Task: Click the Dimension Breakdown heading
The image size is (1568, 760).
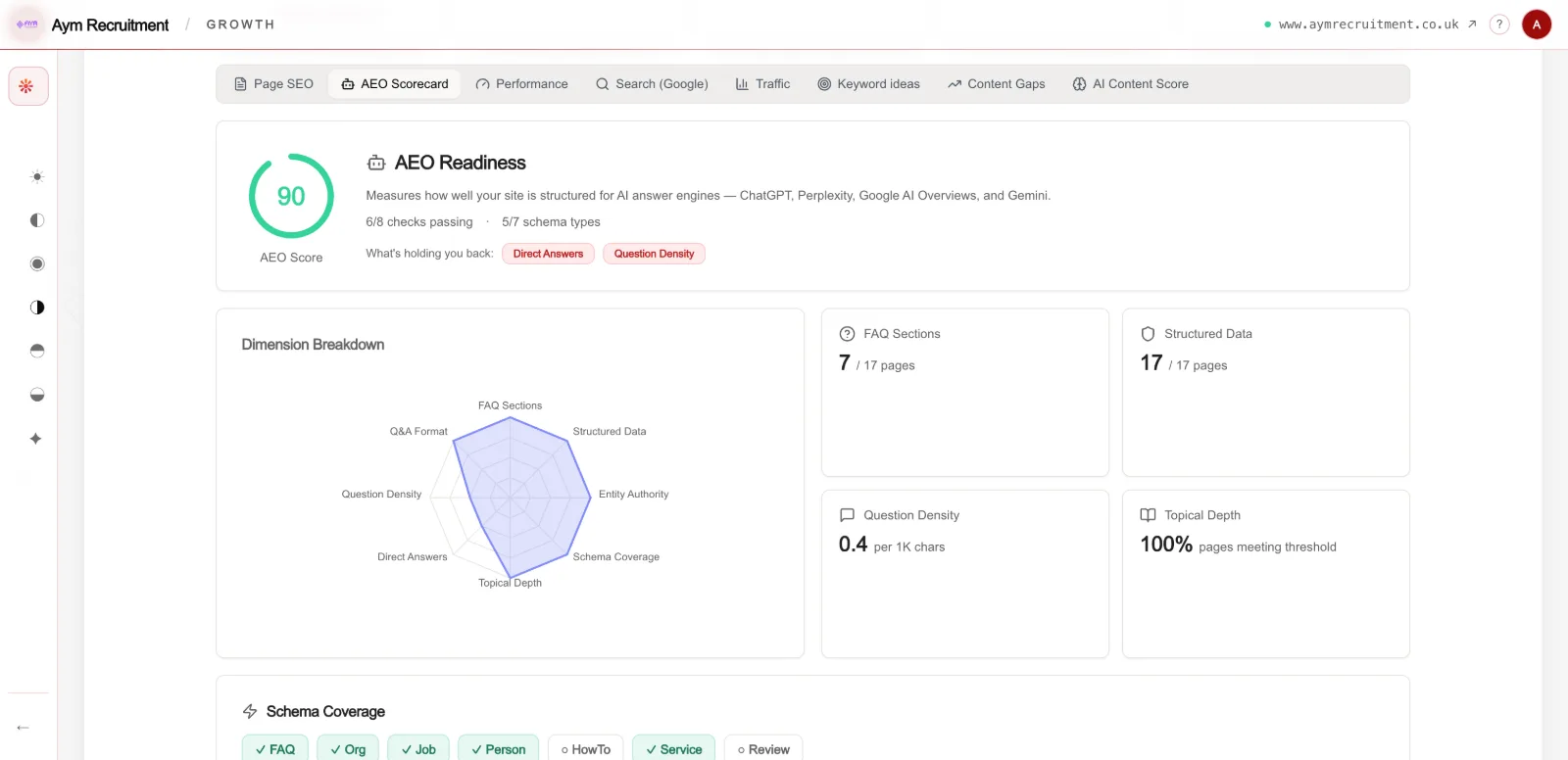Action: (313, 345)
